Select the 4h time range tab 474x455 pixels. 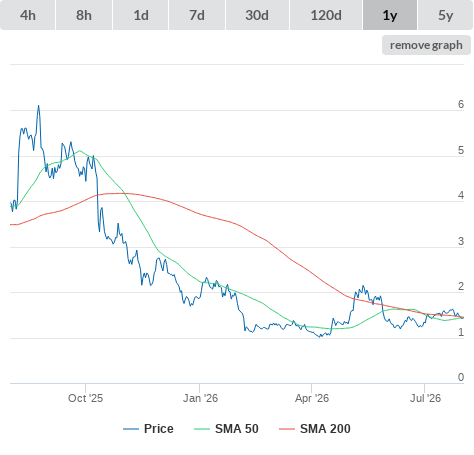click(28, 15)
